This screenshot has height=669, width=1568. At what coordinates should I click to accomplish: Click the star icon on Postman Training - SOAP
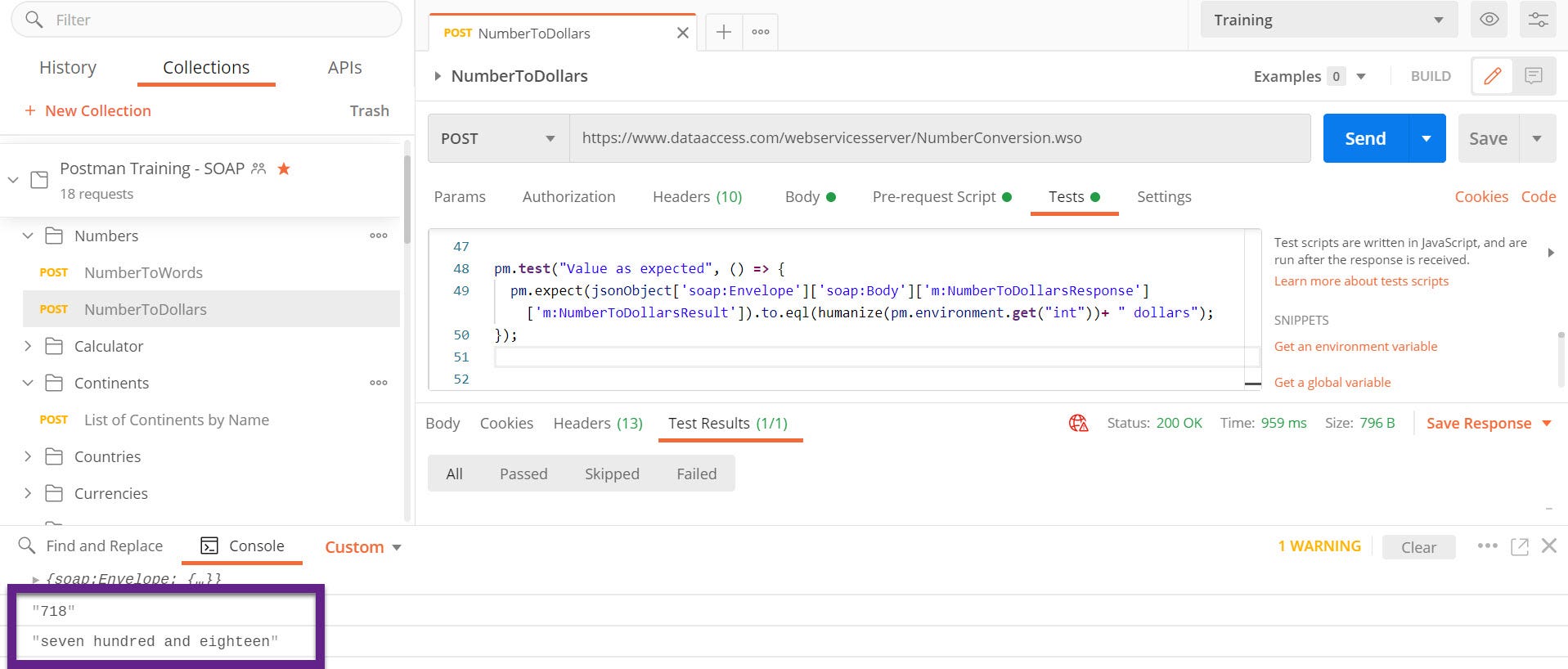coord(284,168)
